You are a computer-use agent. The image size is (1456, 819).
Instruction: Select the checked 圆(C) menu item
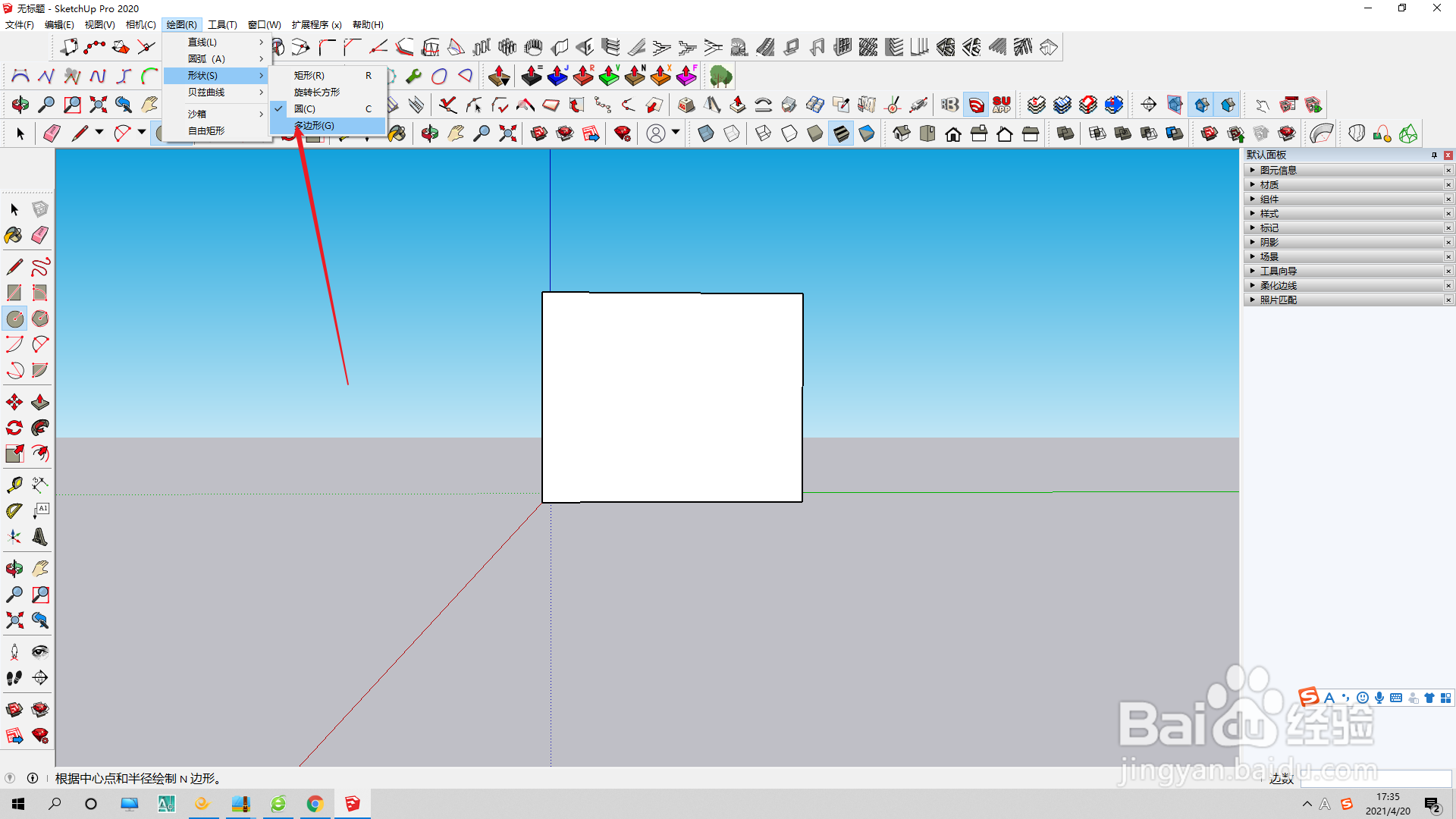coord(305,108)
